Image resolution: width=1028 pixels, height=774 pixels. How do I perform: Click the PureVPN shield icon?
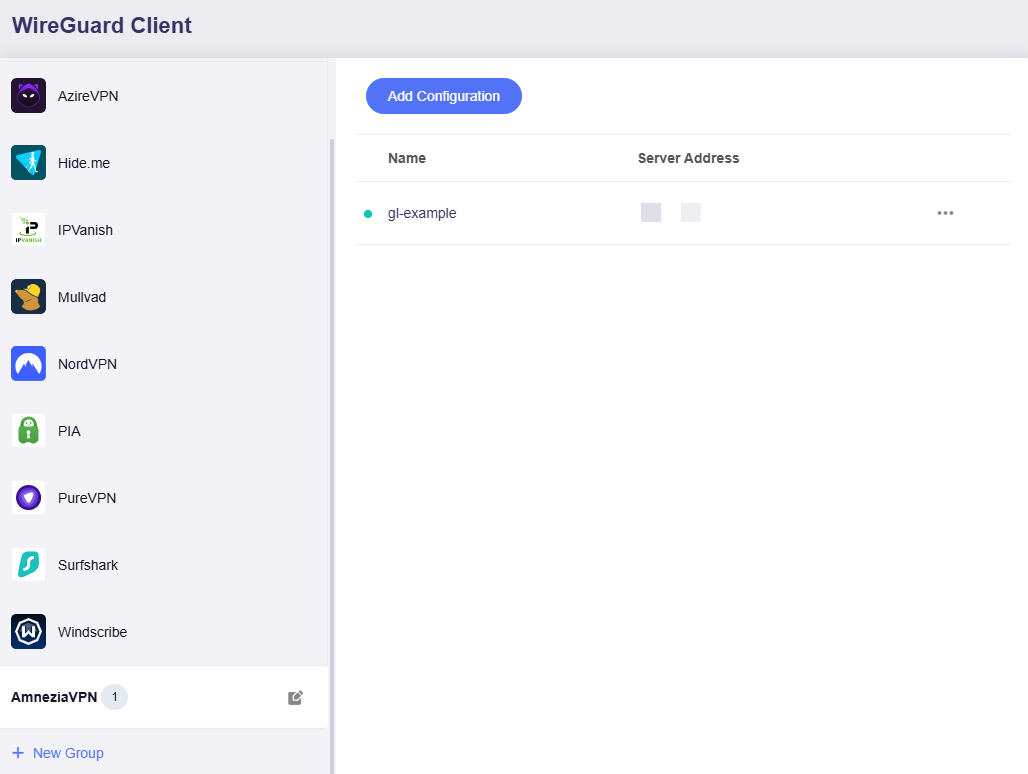pos(28,498)
